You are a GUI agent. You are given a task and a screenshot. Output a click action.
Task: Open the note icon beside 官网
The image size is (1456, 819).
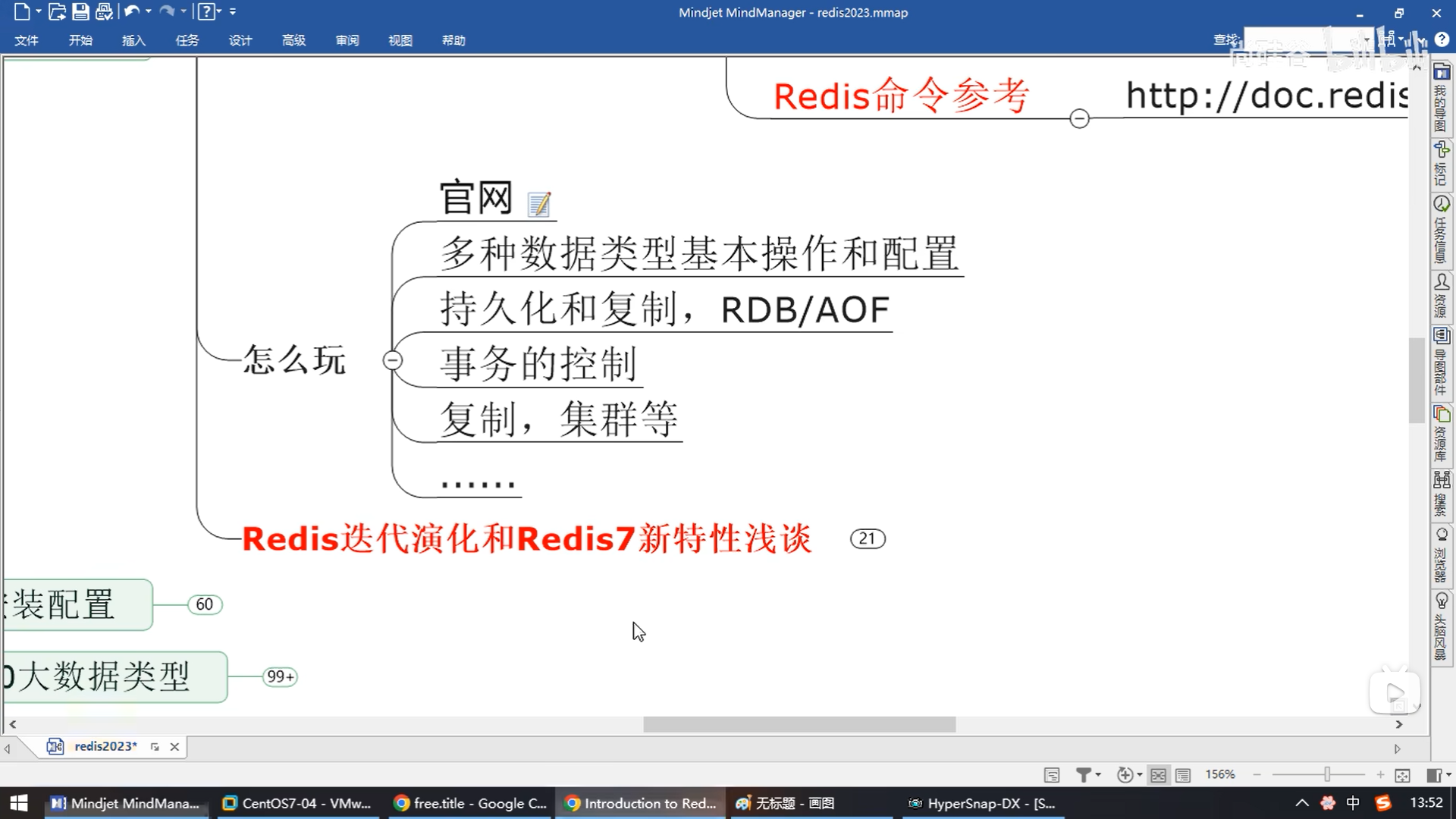tap(539, 204)
